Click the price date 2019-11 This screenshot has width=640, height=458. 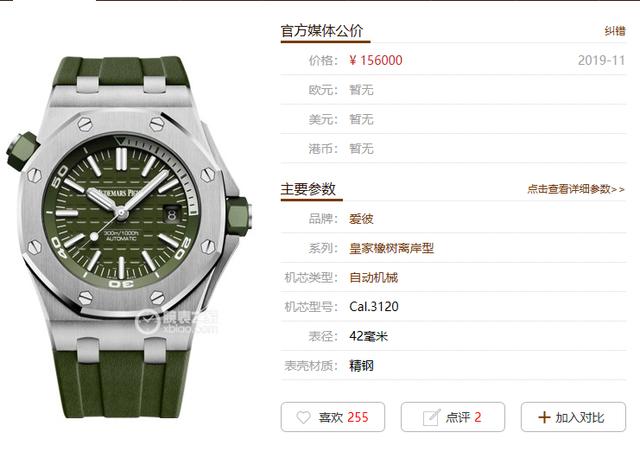602,60
